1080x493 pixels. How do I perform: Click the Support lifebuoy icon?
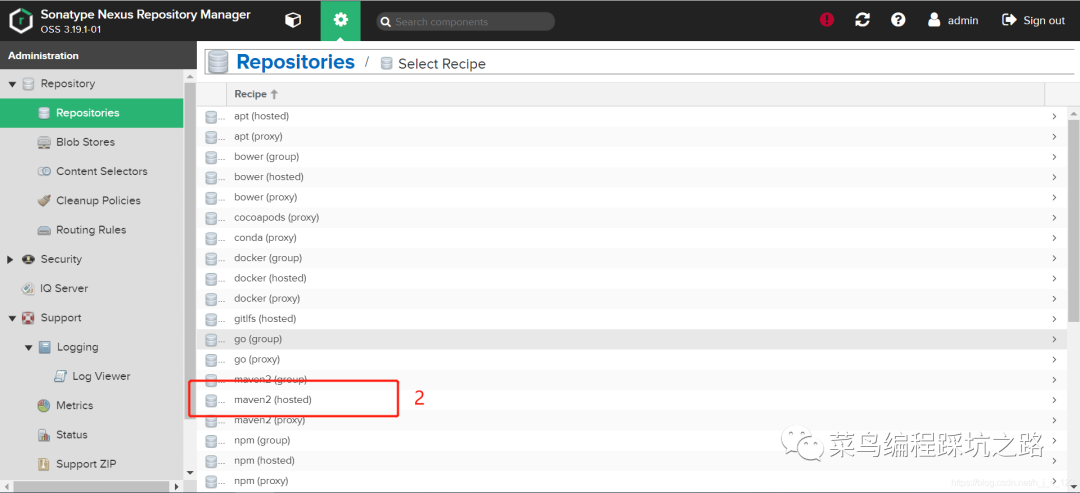pos(28,318)
